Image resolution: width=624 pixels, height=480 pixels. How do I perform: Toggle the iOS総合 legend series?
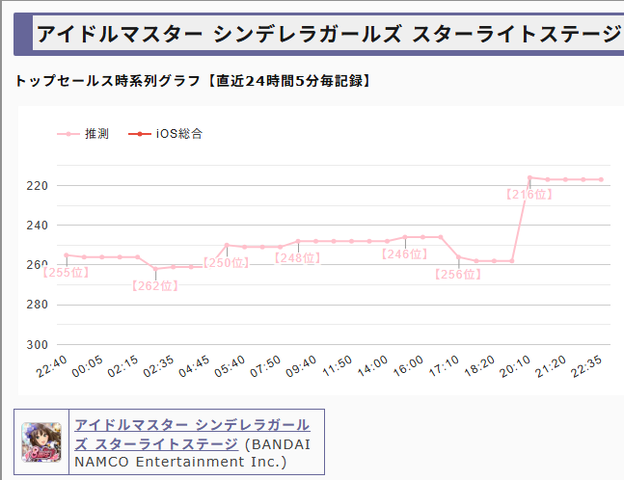coord(166,134)
